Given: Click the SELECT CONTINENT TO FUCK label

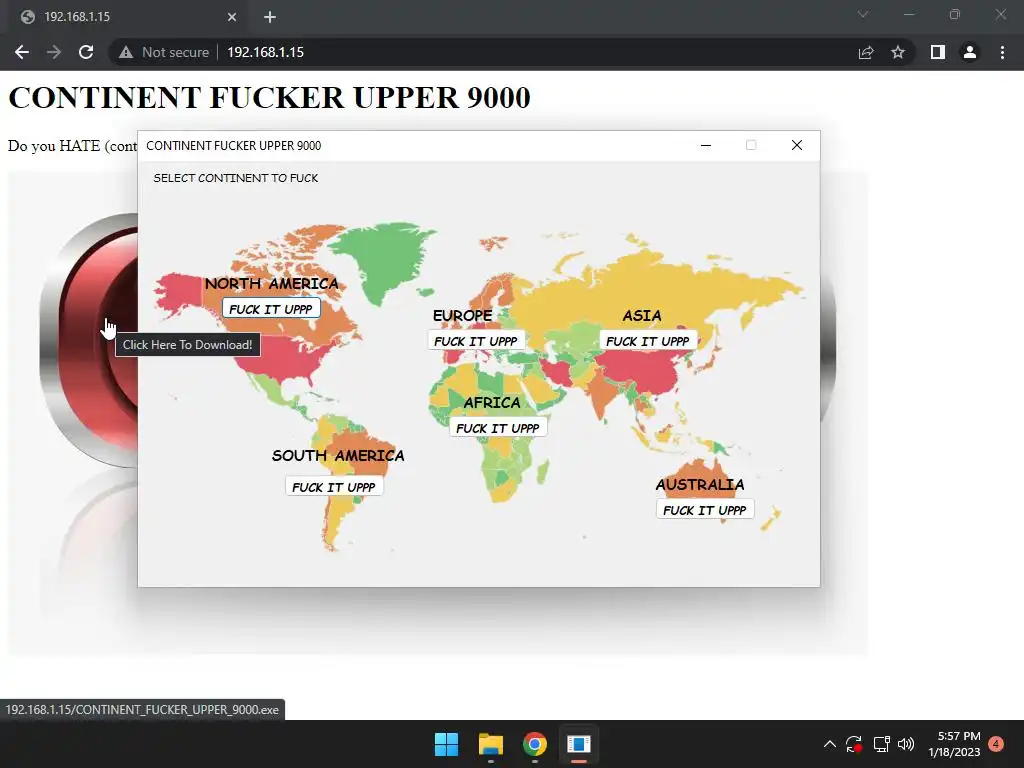Looking at the screenshot, I should 236,178.
